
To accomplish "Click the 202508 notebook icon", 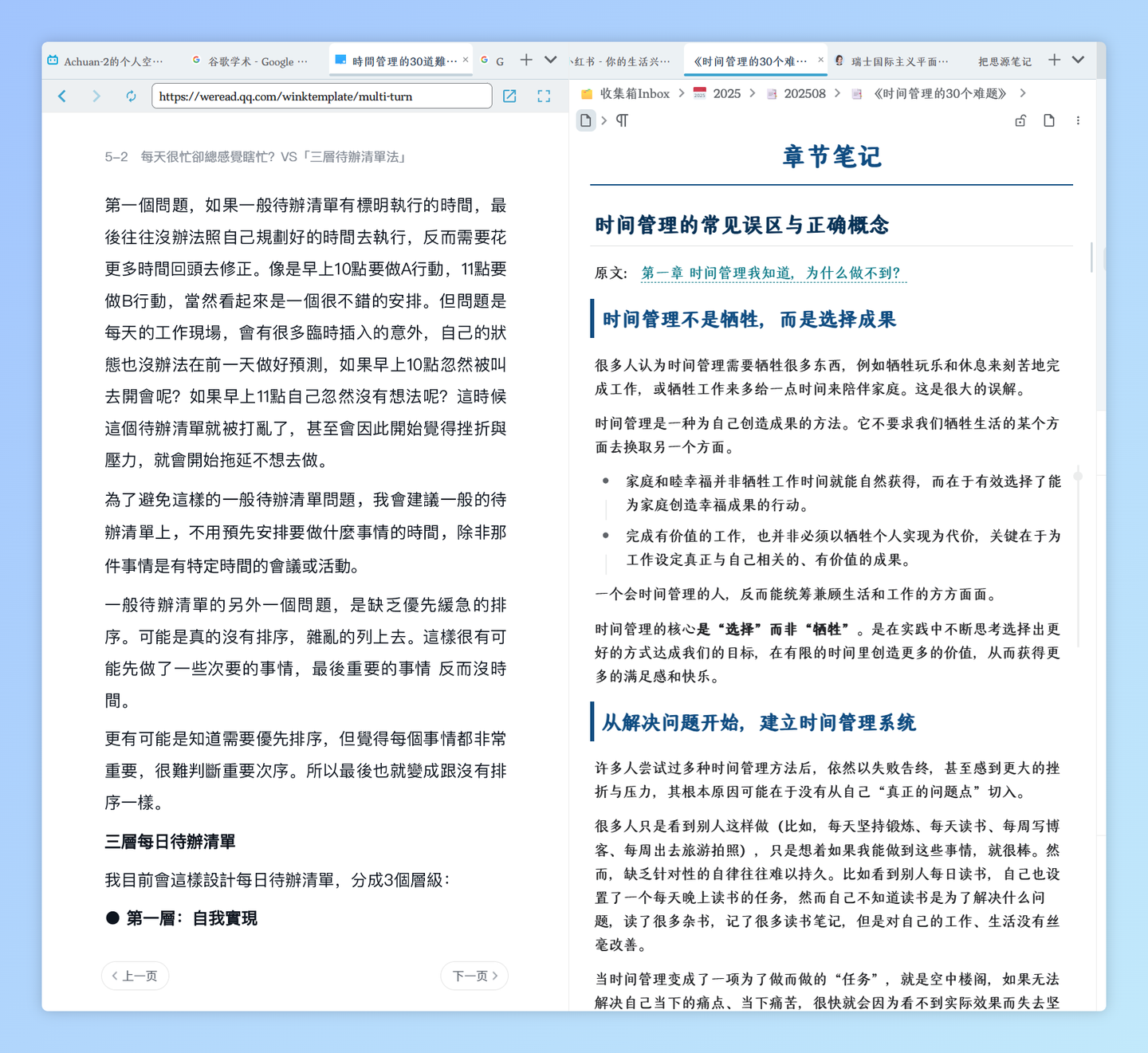I will (x=772, y=94).
